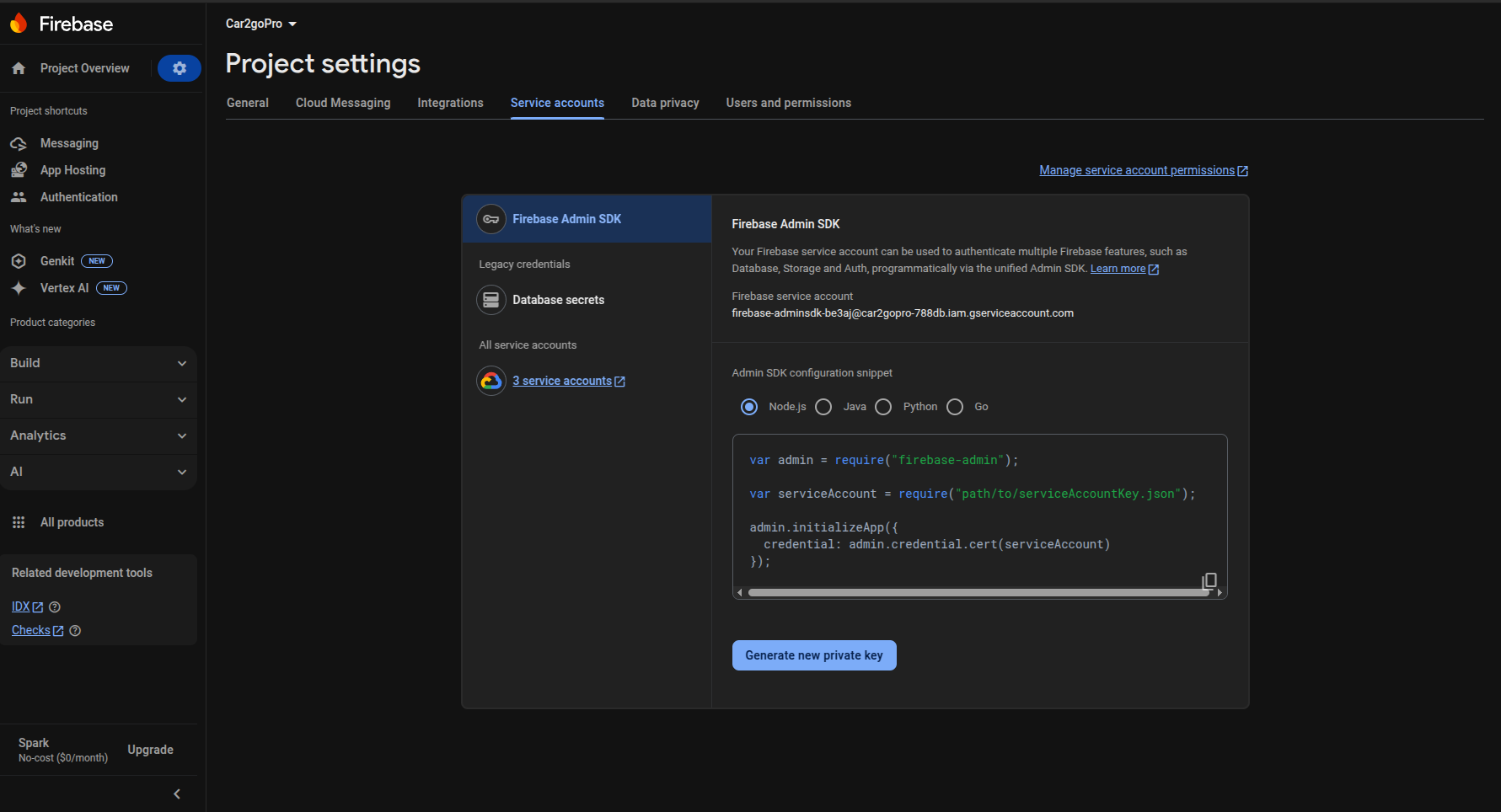This screenshot has width=1501, height=812.
Task: Click the Database secrets storage icon
Action: tap(491, 300)
